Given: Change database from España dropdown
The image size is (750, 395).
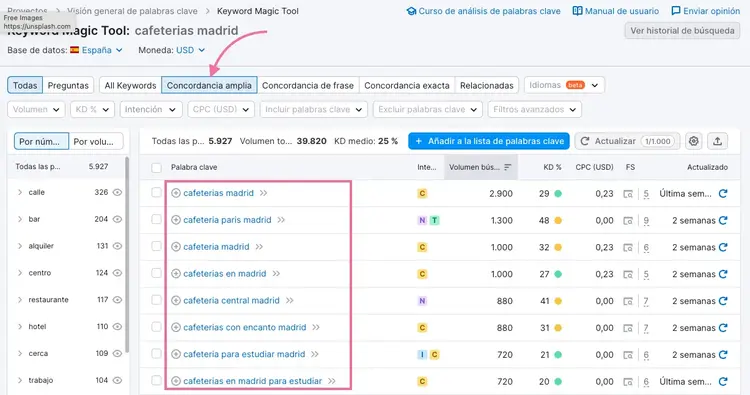Looking at the screenshot, I should tap(97, 50).
